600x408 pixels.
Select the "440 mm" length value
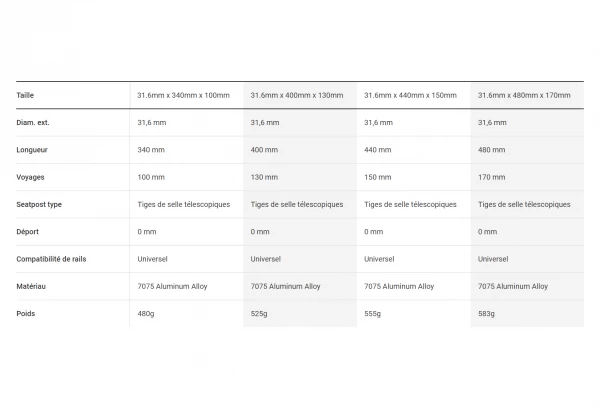[378, 150]
